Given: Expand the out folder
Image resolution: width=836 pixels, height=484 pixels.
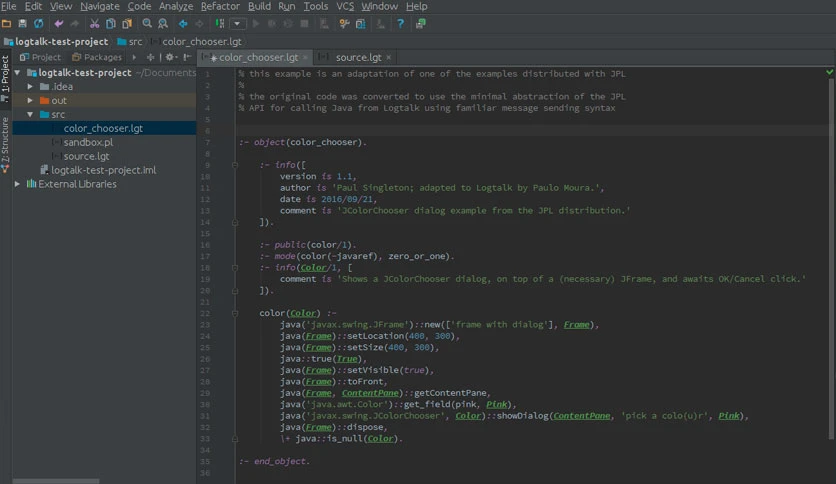Looking at the screenshot, I should click(x=30, y=100).
